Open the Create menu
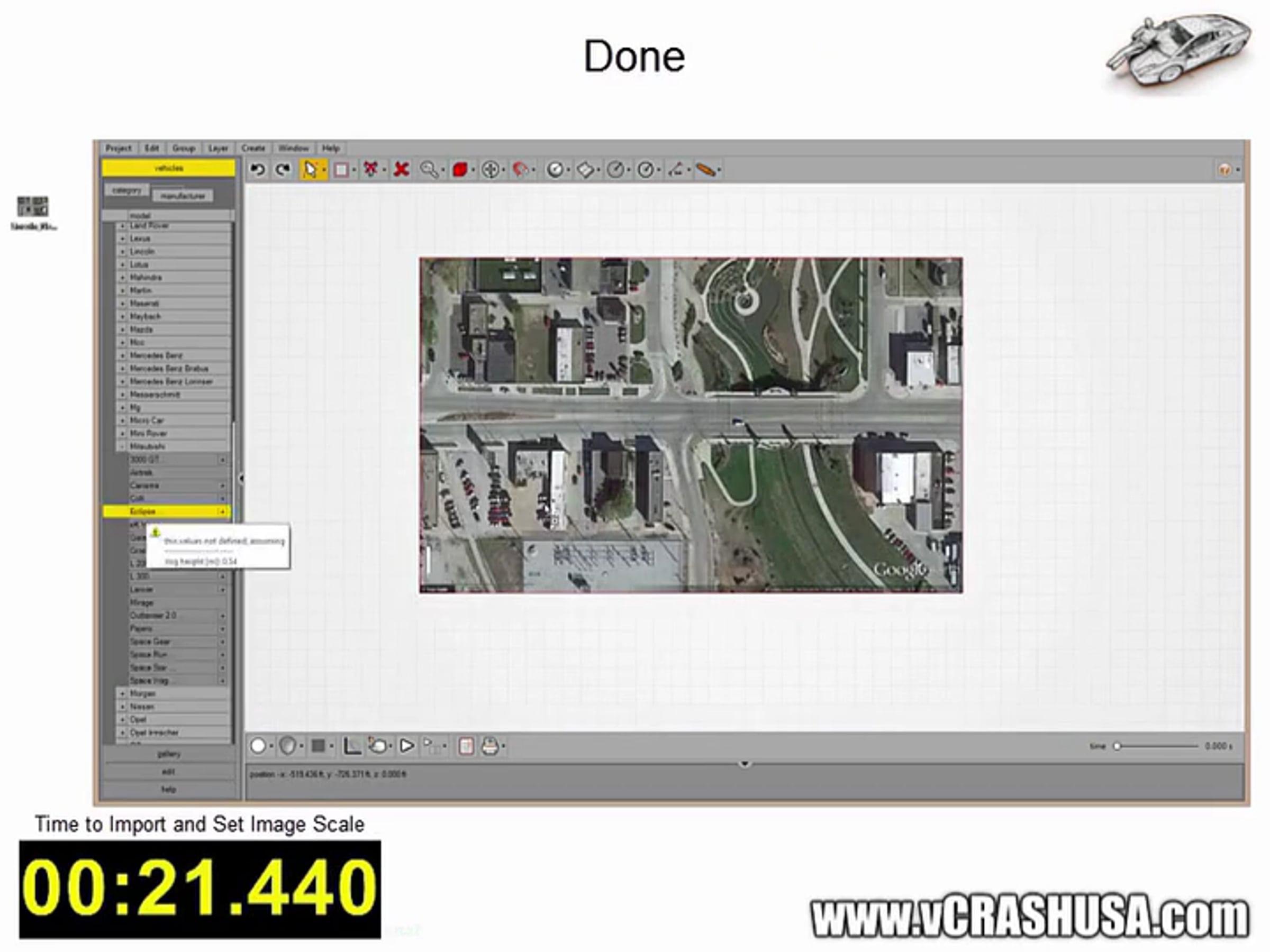The width and height of the screenshot is (1270, 952). click(253, 148)
